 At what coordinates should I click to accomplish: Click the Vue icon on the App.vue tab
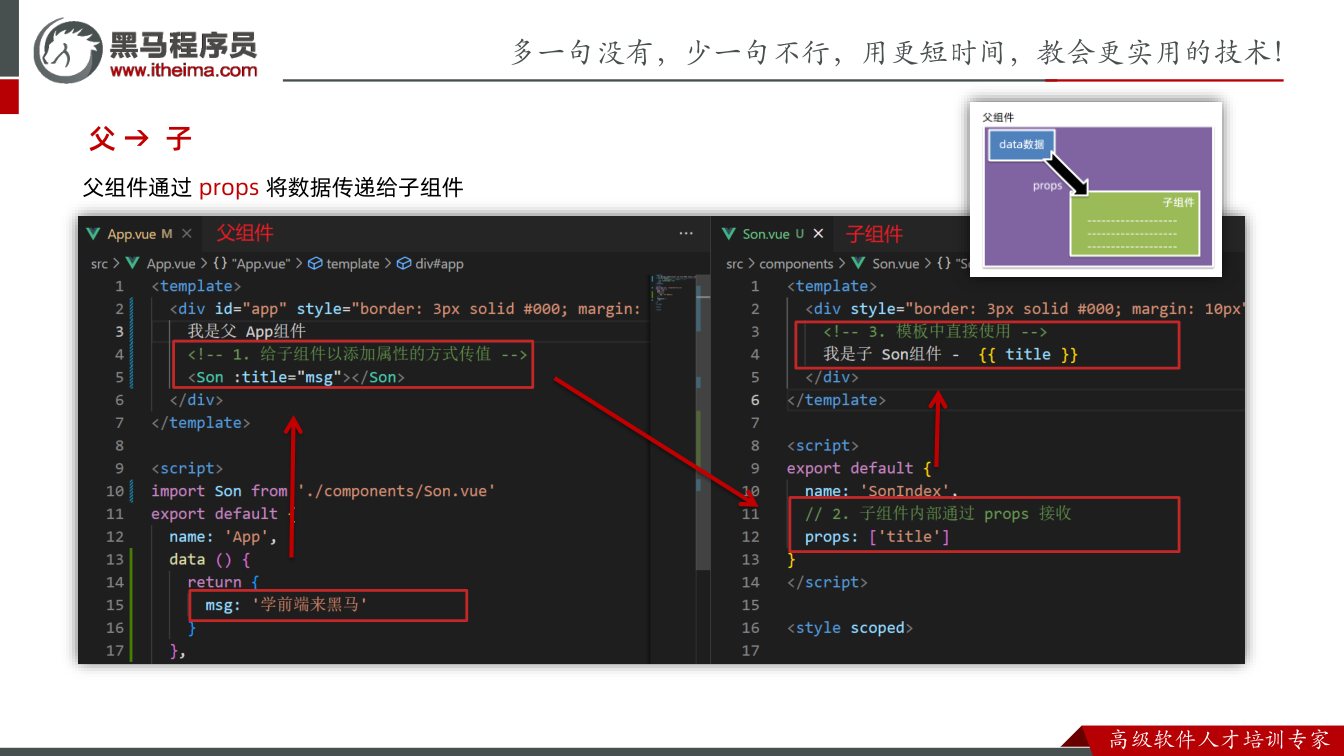tap(93, 234)
